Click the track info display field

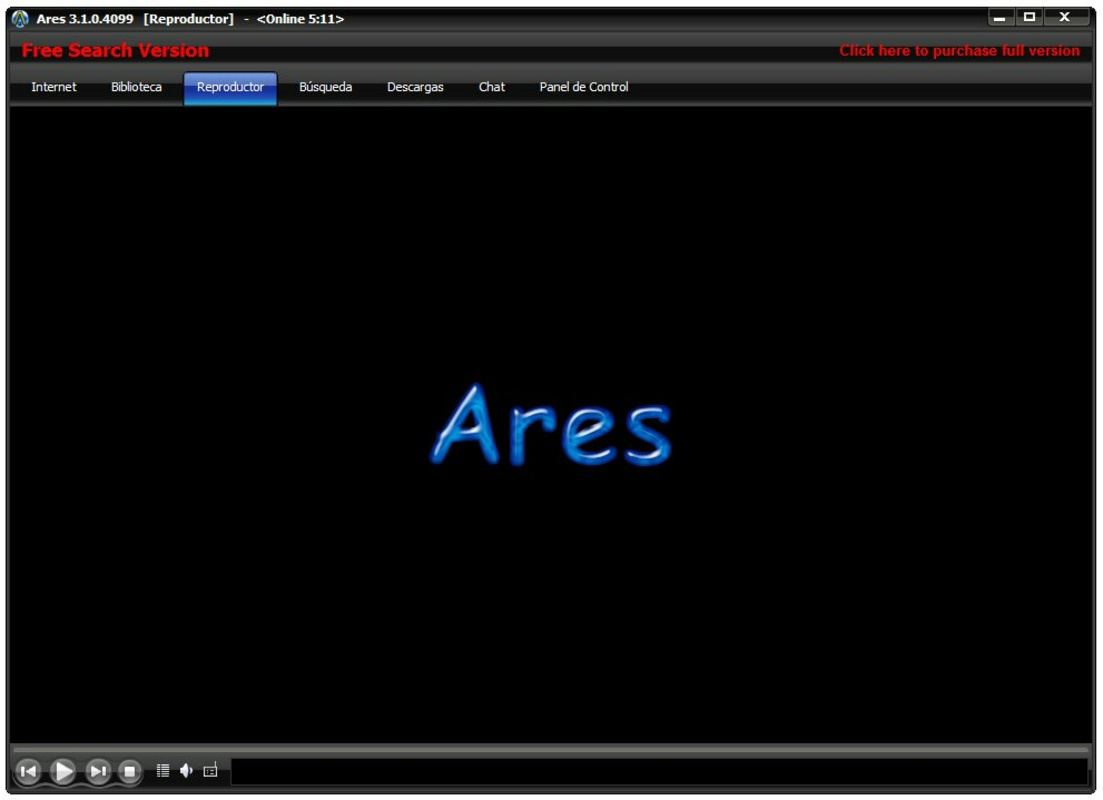coord(659,771)
